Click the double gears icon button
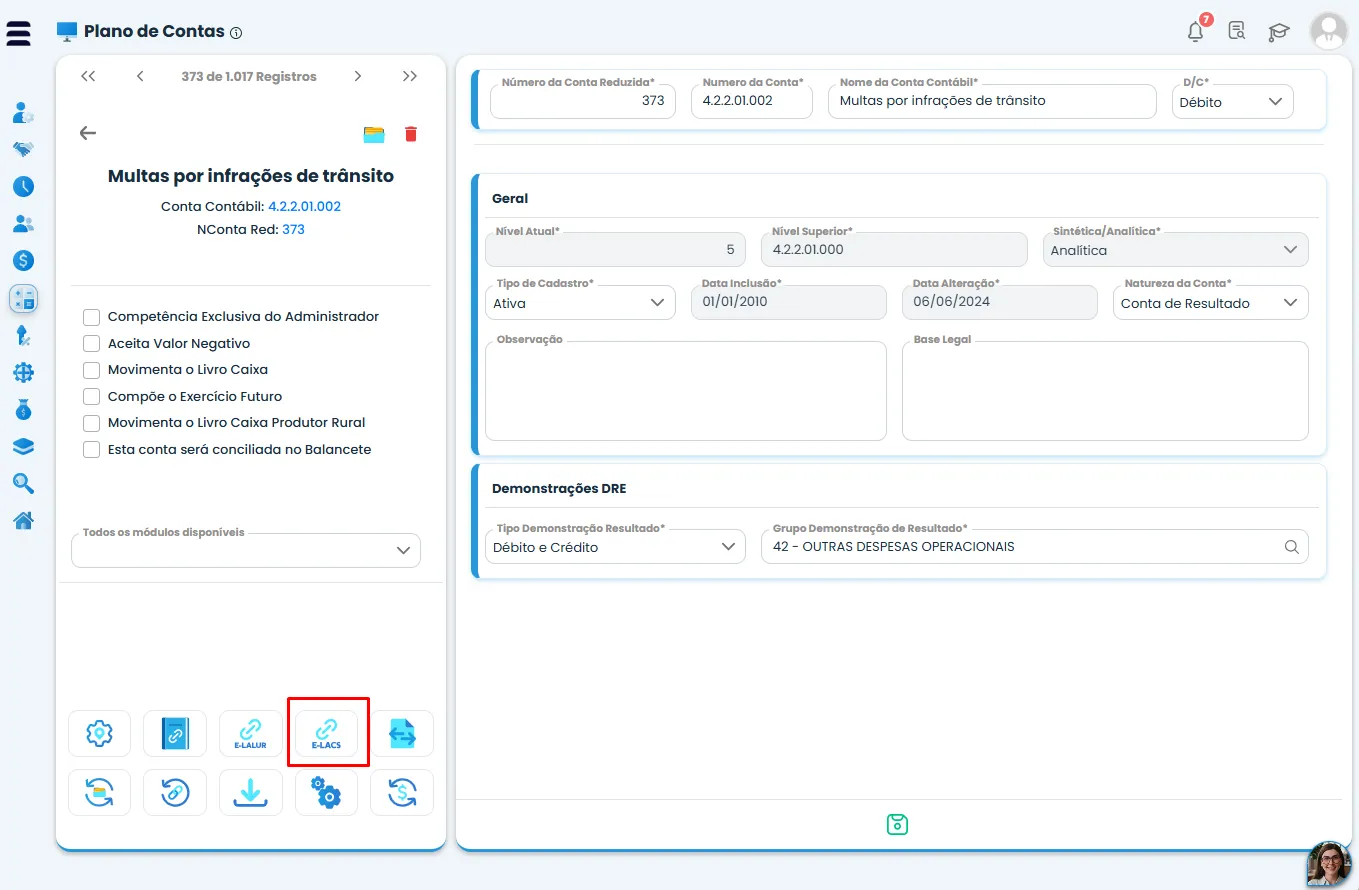The height and width of the screenshot is (890, 1359). 326,793
